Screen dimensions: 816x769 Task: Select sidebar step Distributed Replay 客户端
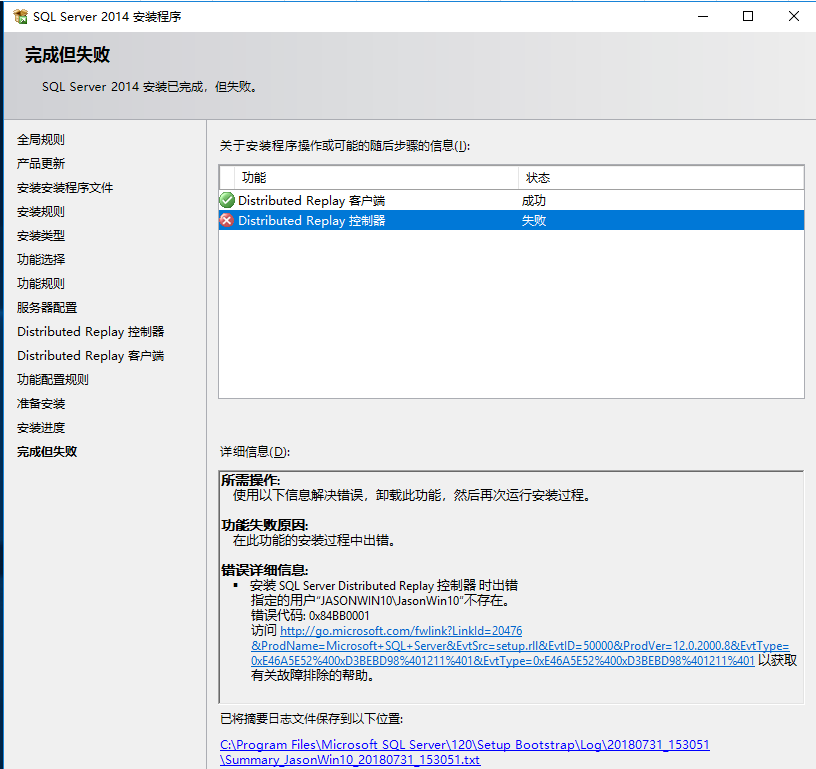click(x=91, y=355)
